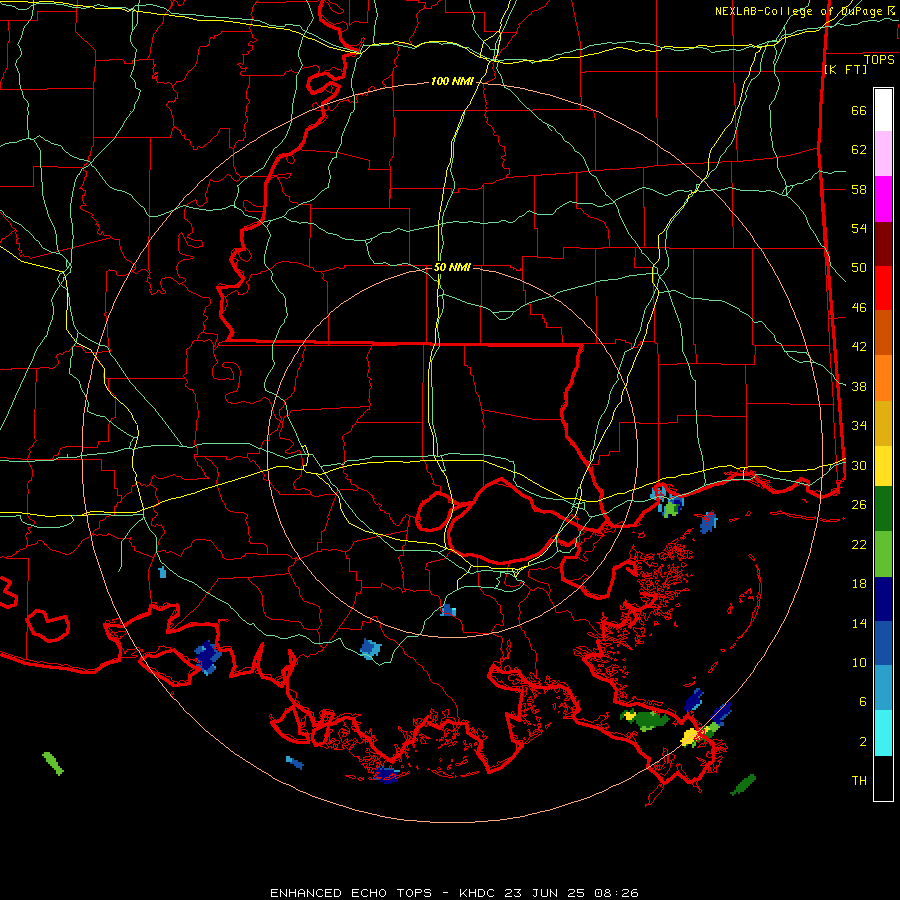
Task: Select the TOPS legend title
Action: tap(879, 59)
